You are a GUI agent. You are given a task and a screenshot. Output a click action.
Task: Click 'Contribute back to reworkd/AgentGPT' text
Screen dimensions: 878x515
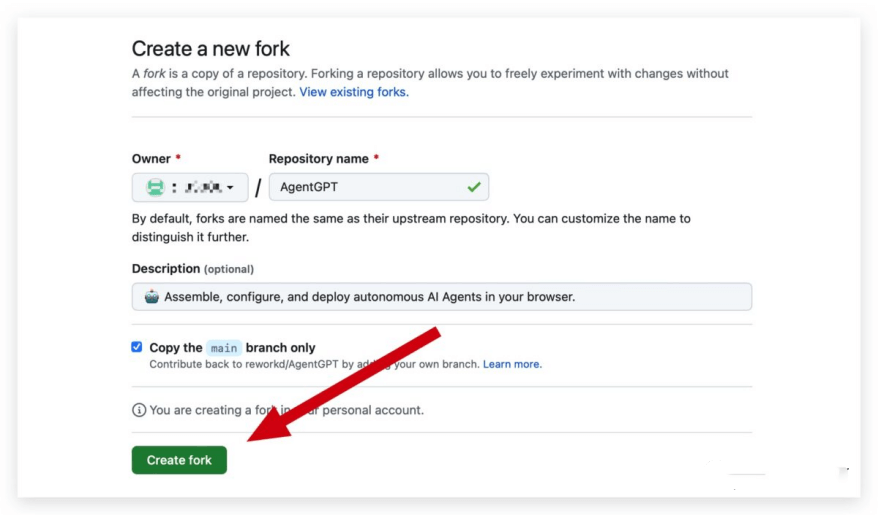coord(315,364)
